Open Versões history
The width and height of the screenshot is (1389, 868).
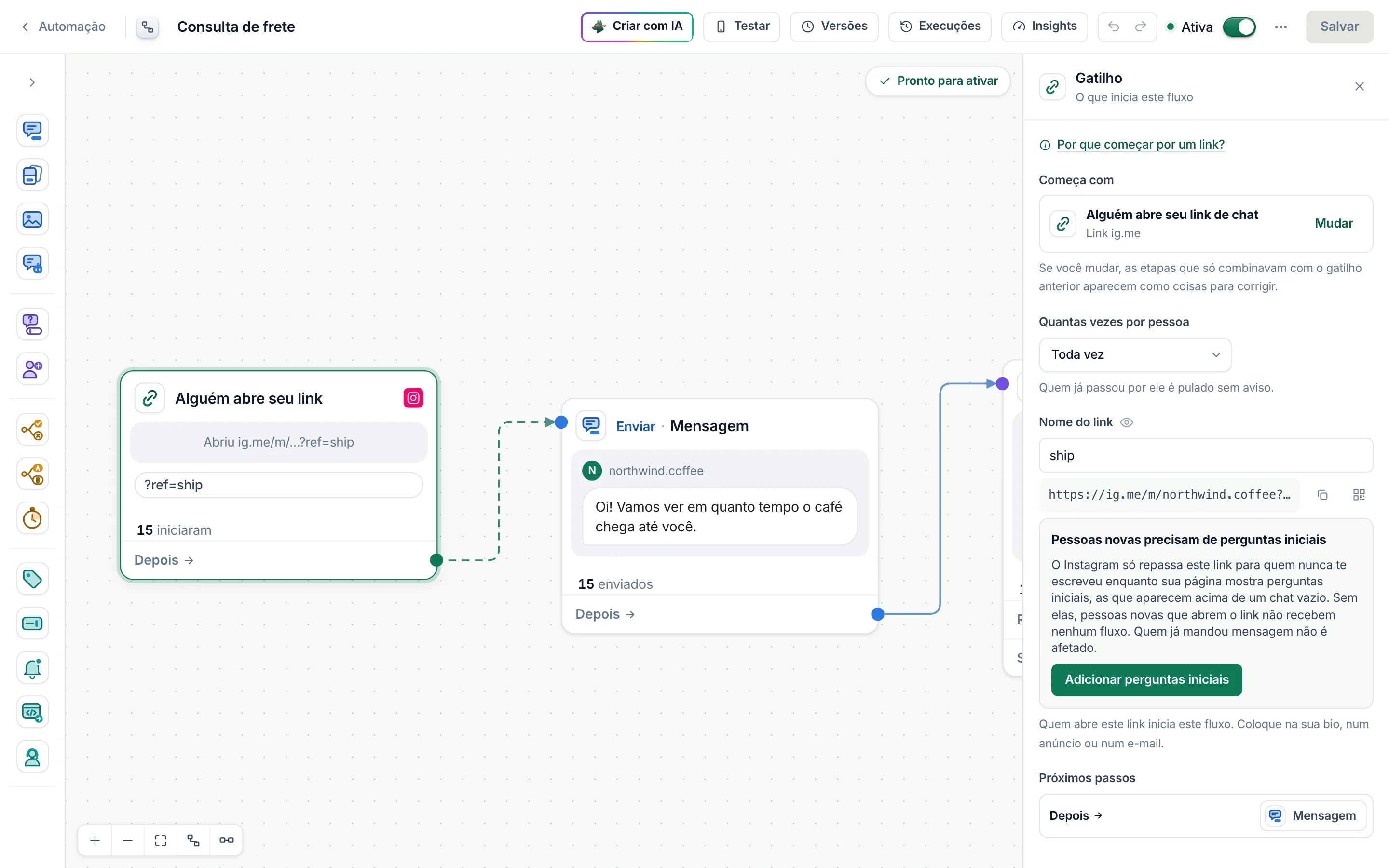tap(834, 27)
